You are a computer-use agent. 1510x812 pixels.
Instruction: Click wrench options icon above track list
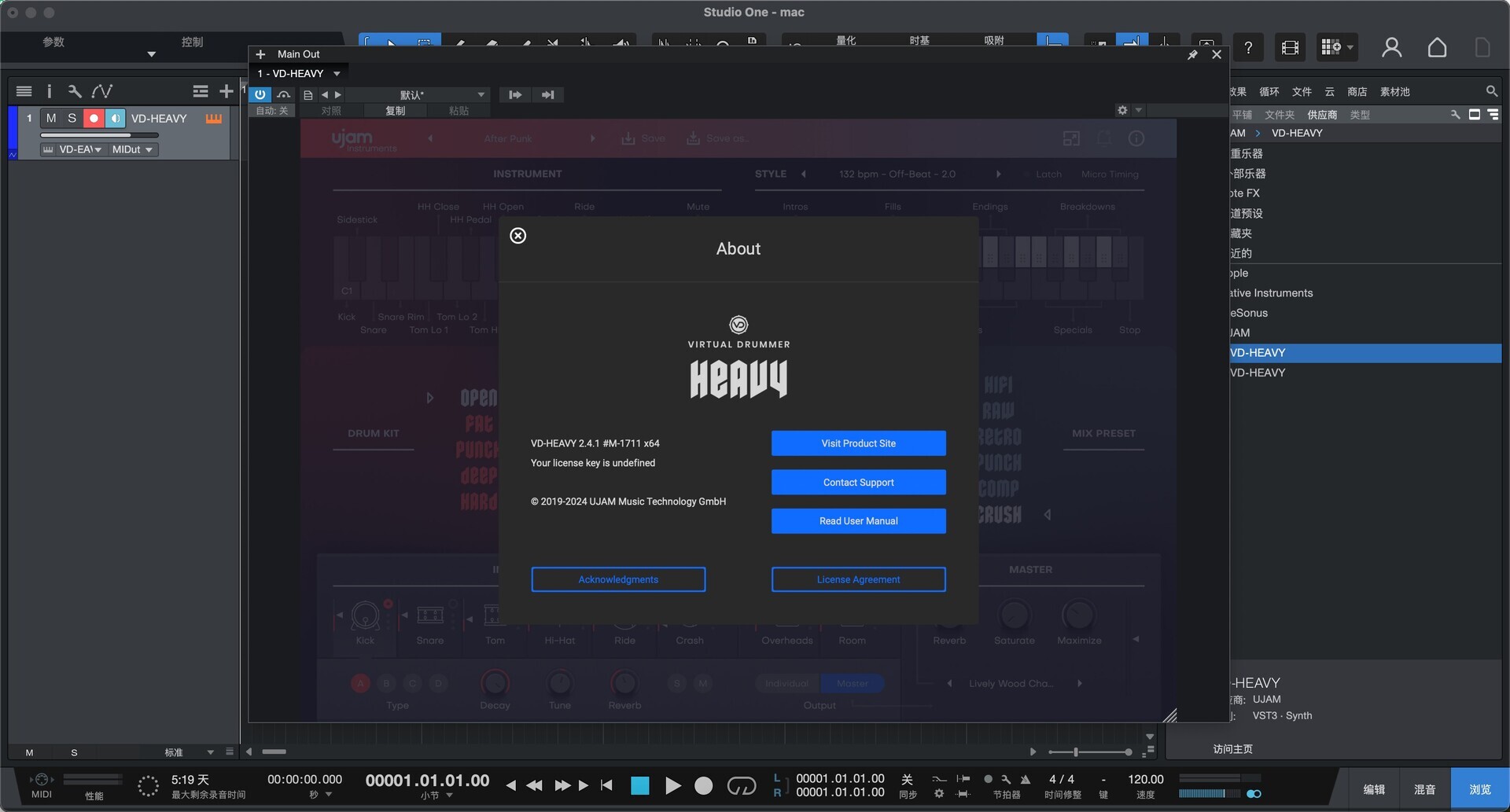tap(75, 91)
